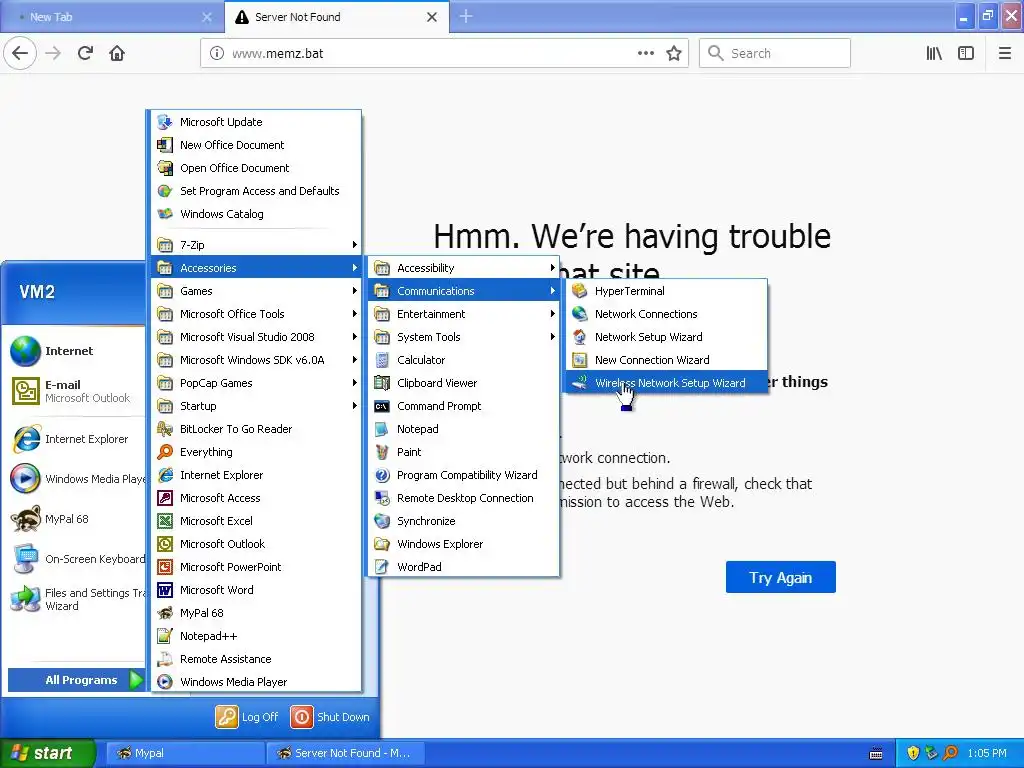The image size is (1024, 768).
Task: Click the New Office Document icon
Action: click(165, 145)
